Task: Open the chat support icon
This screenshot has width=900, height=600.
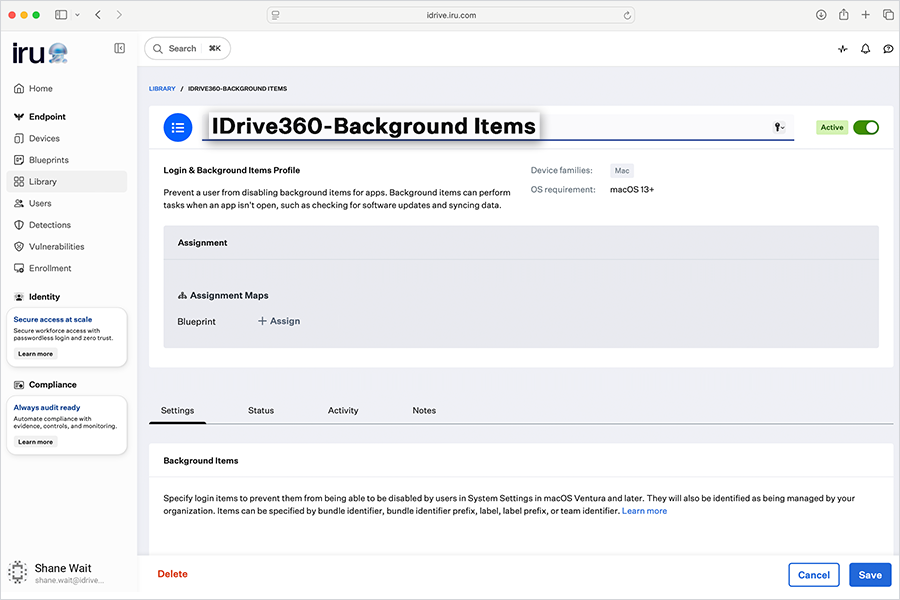Action: click(x=888, y=49)
